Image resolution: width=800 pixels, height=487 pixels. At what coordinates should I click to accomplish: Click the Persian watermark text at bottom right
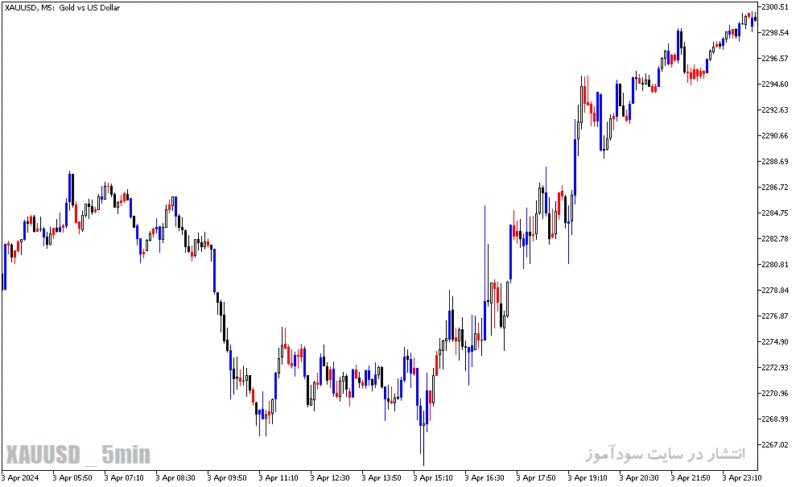coord(665,453)
